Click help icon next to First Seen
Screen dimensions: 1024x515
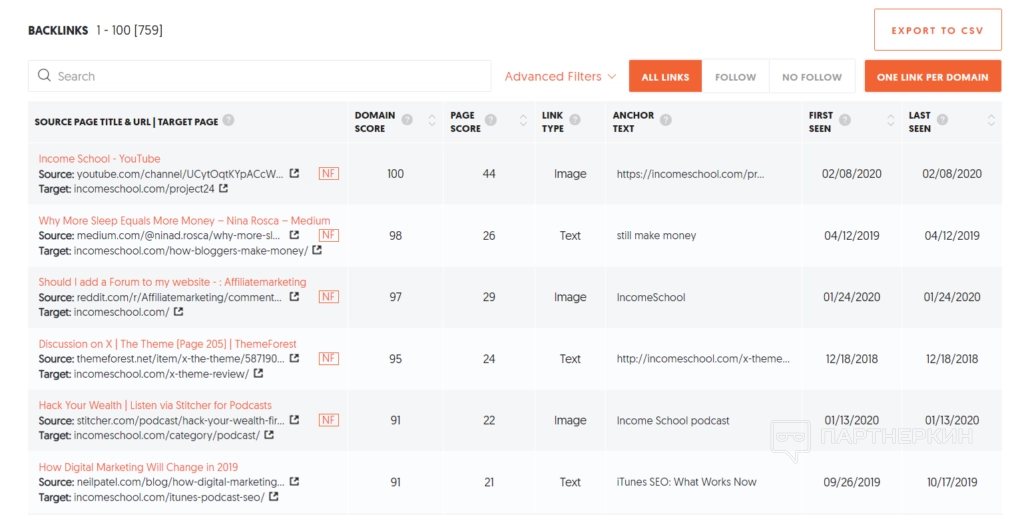845,121
